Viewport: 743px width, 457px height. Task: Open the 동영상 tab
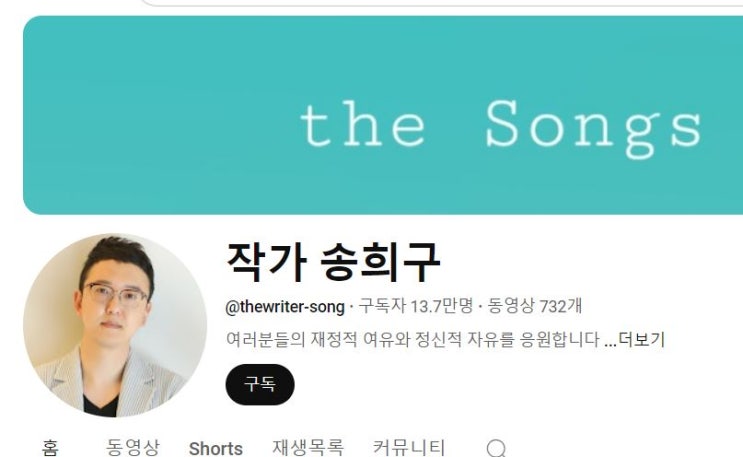pos(133,448)
